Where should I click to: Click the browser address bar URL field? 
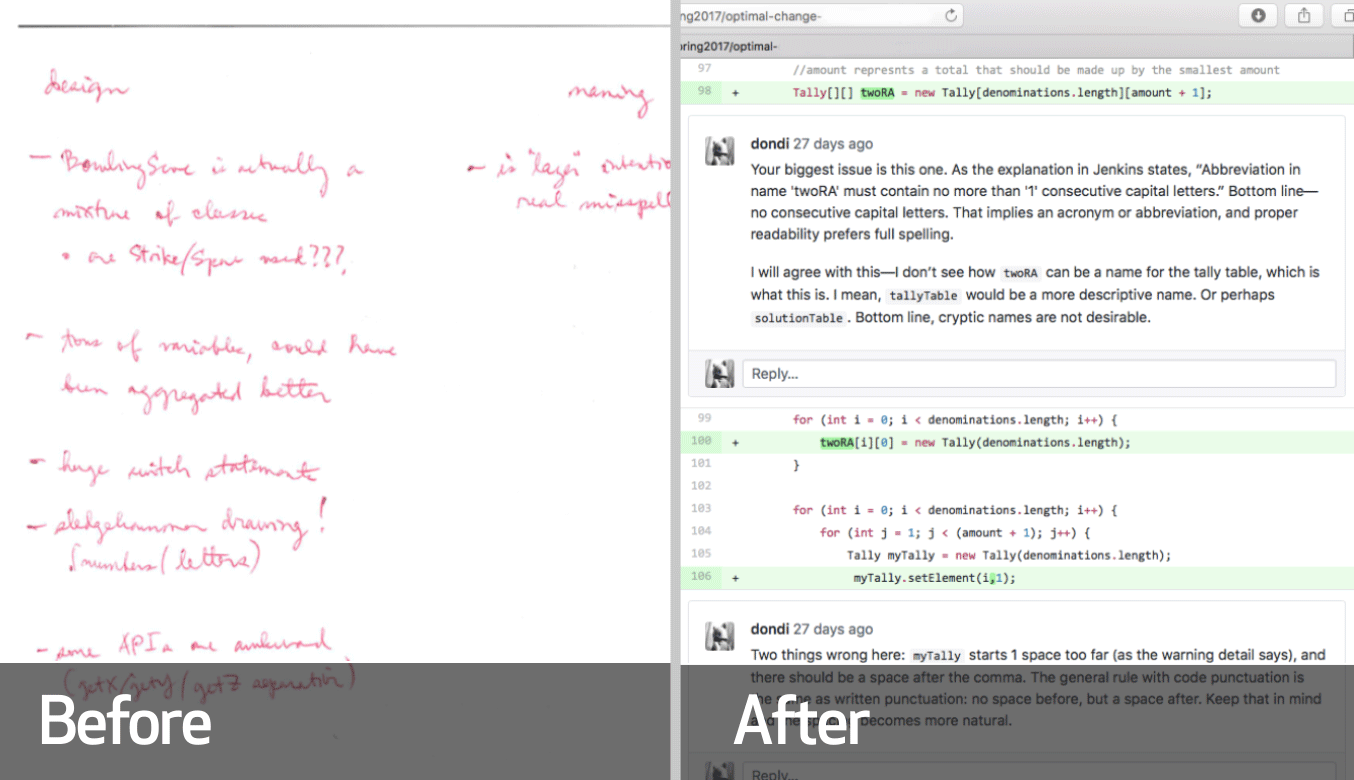pyautogui.click(x=810, y=15)
